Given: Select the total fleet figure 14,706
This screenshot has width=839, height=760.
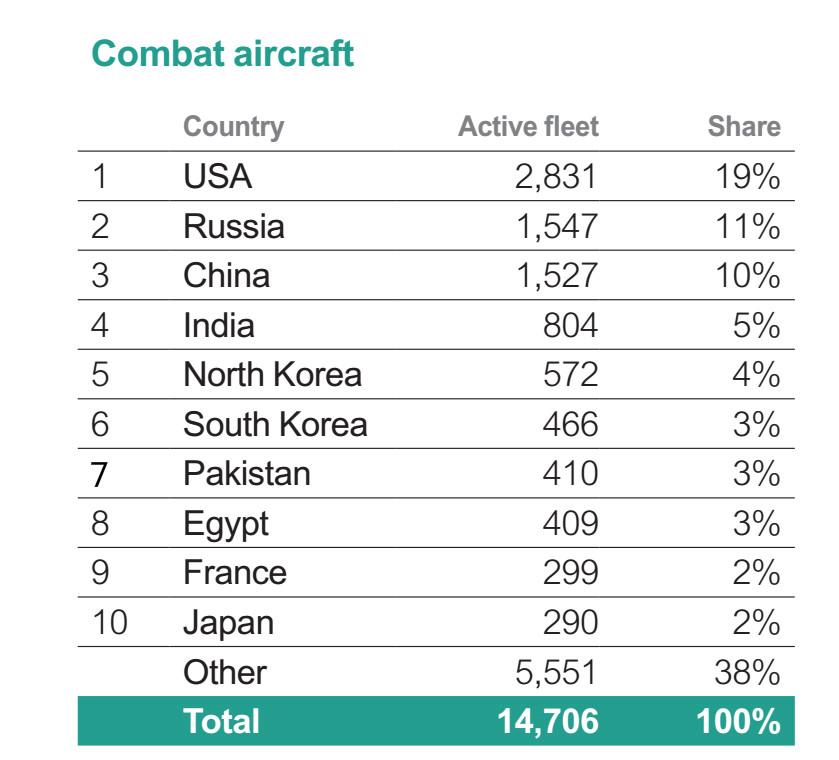Looking at the screenshot, I should [547, 721].
